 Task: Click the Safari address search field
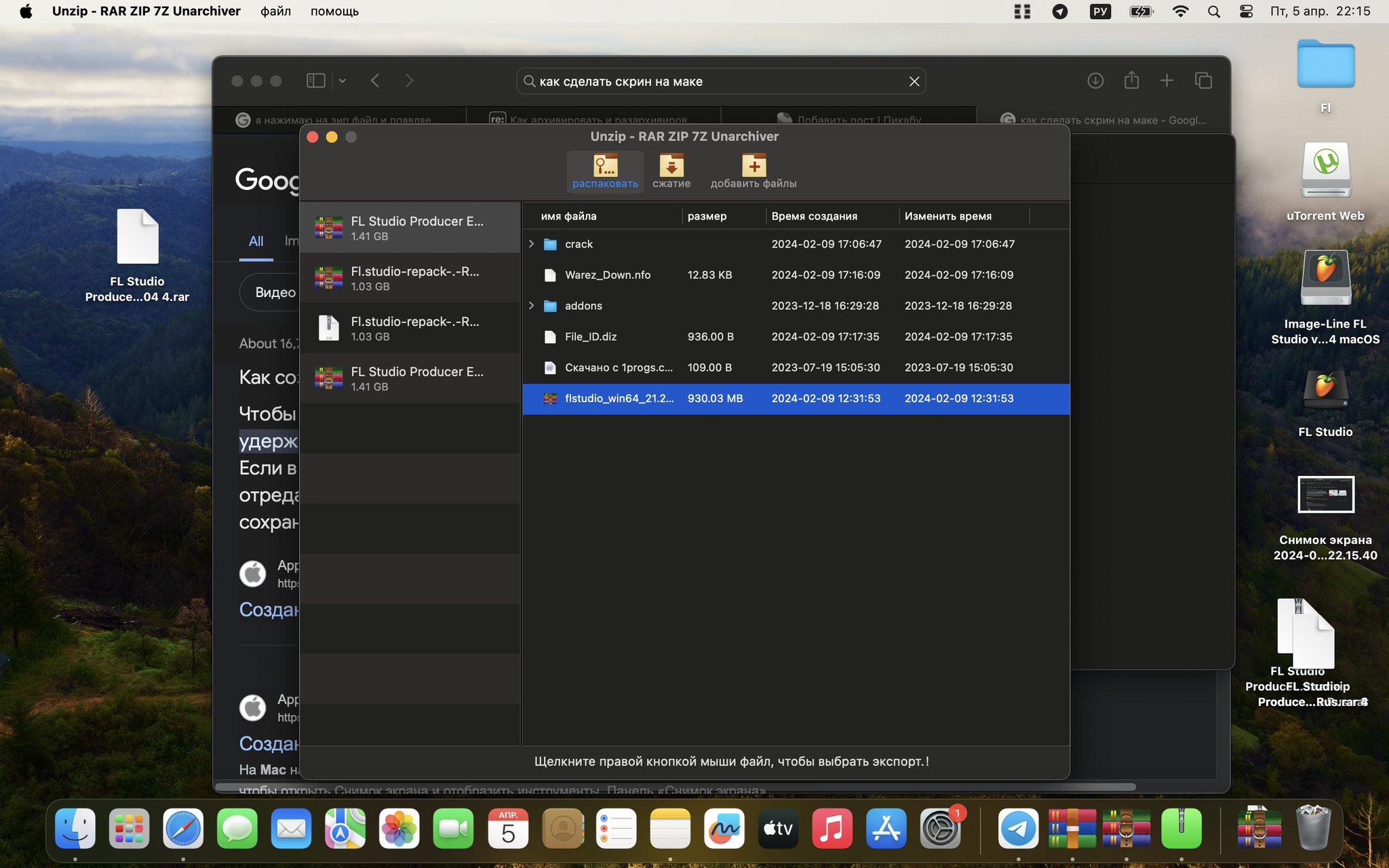[720, 81]
